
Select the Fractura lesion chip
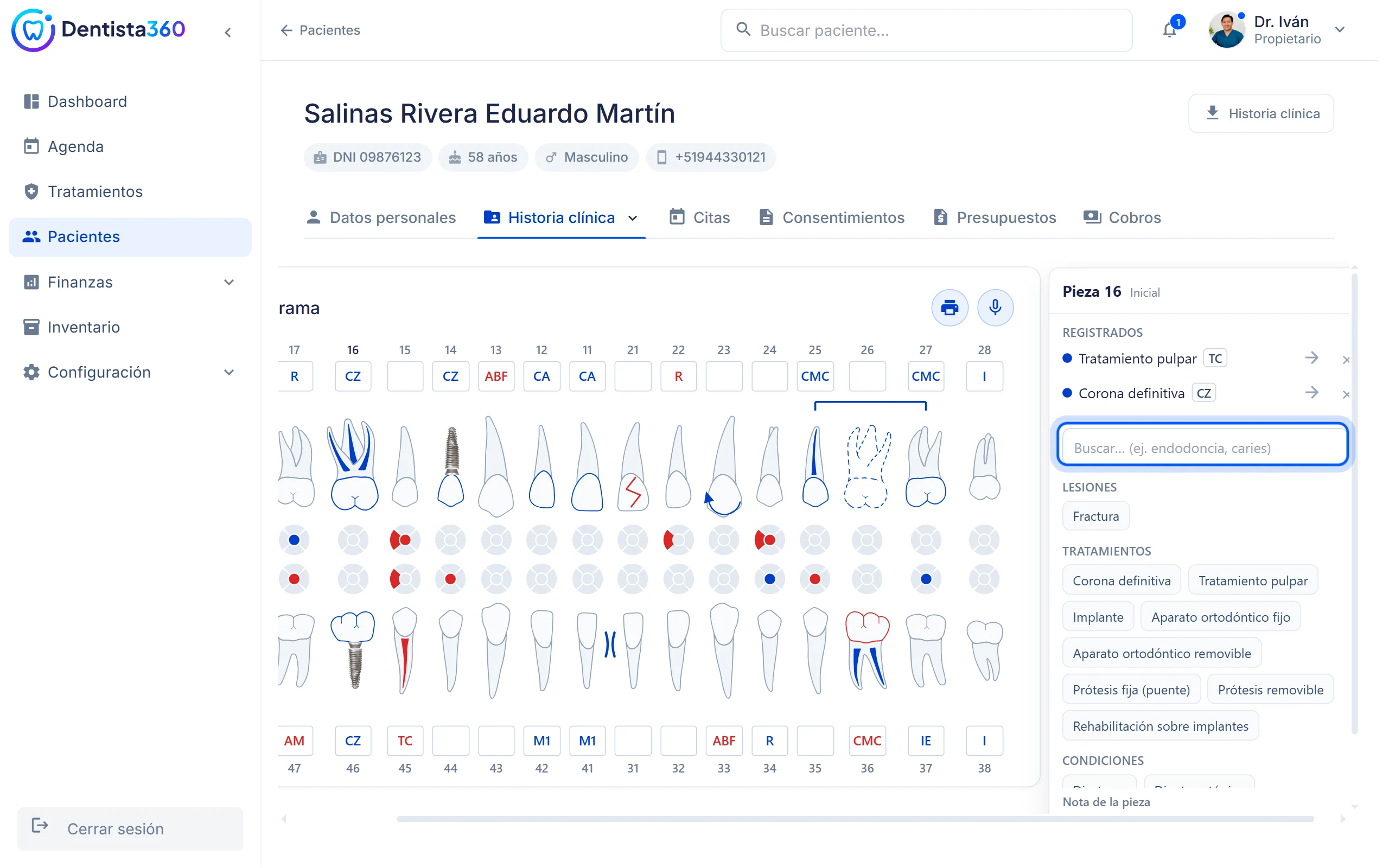pyautogui.click(x=1095, y=516)
